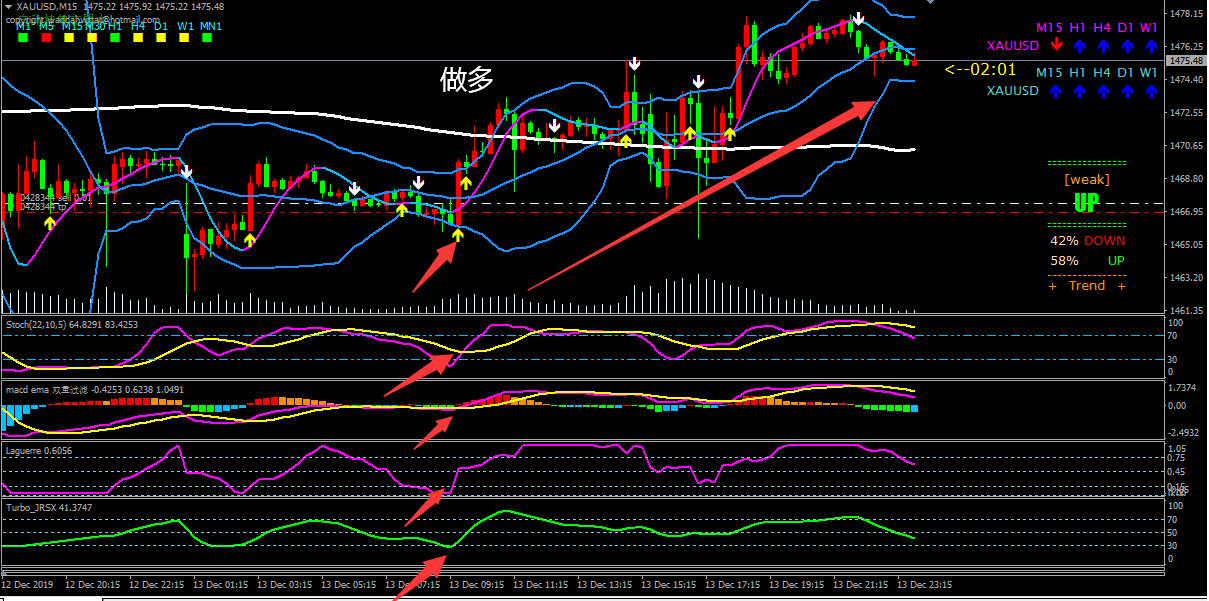The image size is (1209, 601).
Task: Click the grey chart shift triangle at top
Action: 931,4
